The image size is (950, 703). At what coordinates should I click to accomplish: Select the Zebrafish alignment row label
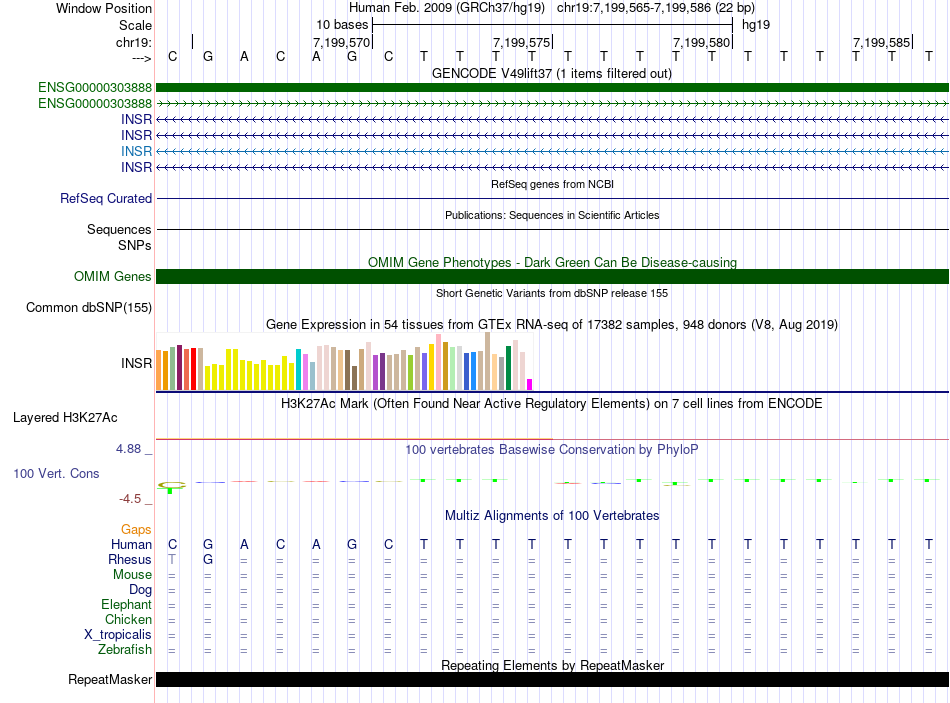click(x=125, y=650)
